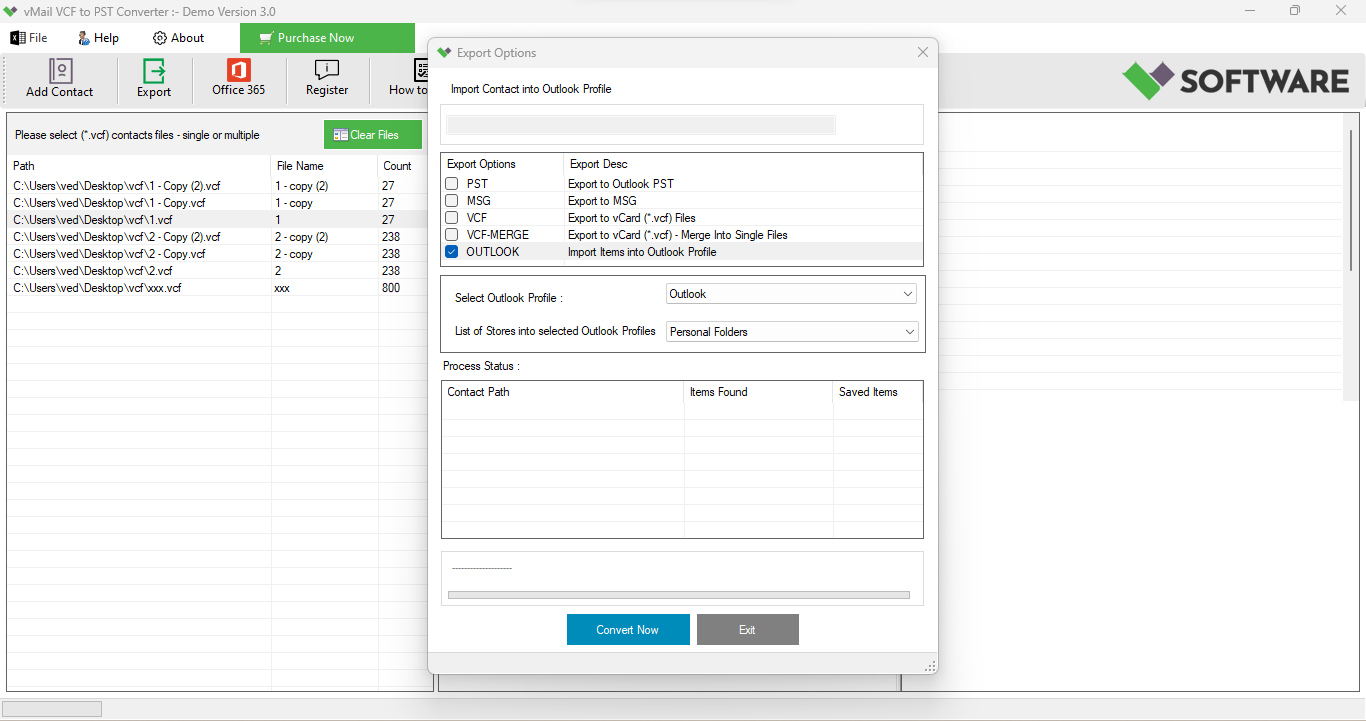Click the 'Export to Outlook PST' description
This screenshot has height=721, width=1366.
[x=621, y=184]
